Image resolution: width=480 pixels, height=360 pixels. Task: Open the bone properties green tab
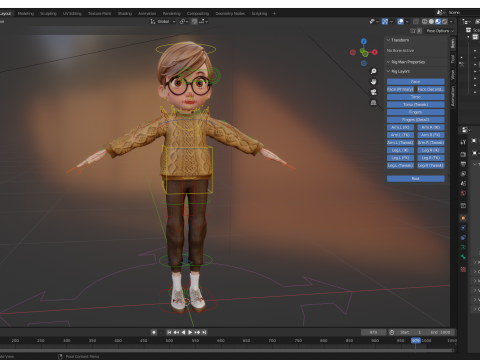[463, 257]
